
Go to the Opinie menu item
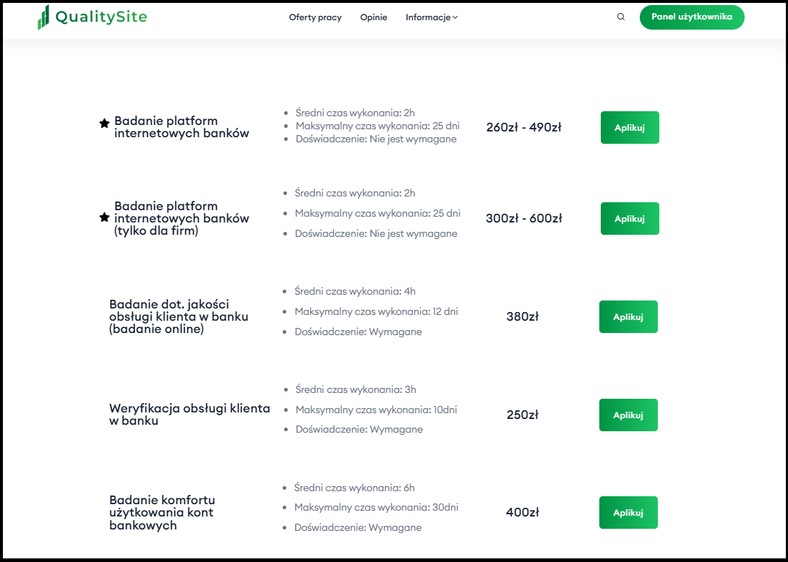click(x=373, y=17)
